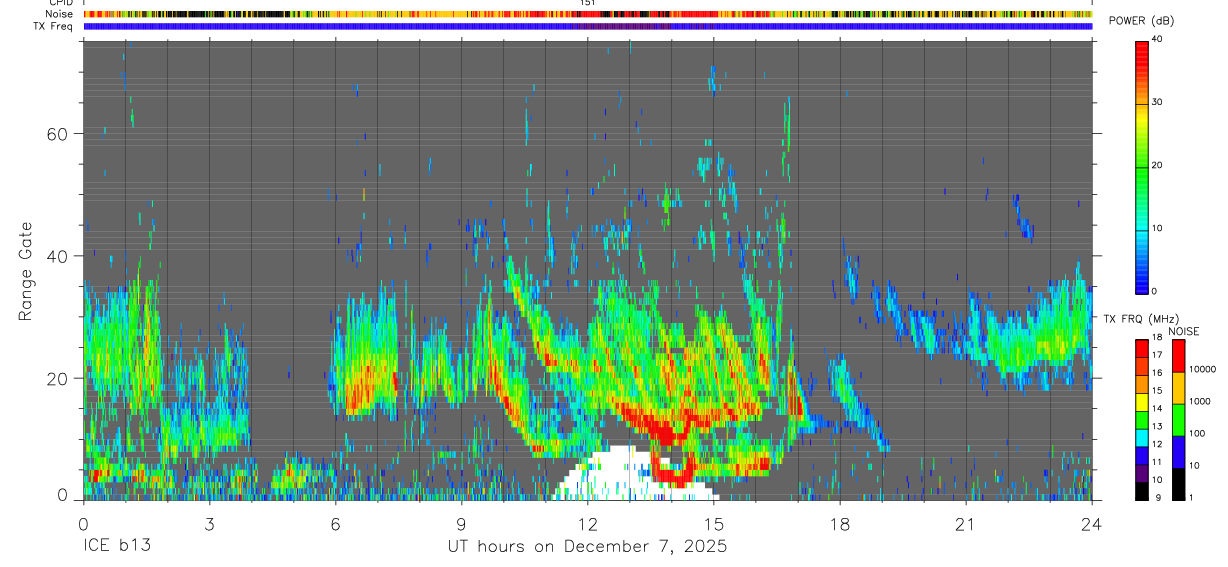
Task: Click the 30 label on POWER colorbar
Action: 1158,102
